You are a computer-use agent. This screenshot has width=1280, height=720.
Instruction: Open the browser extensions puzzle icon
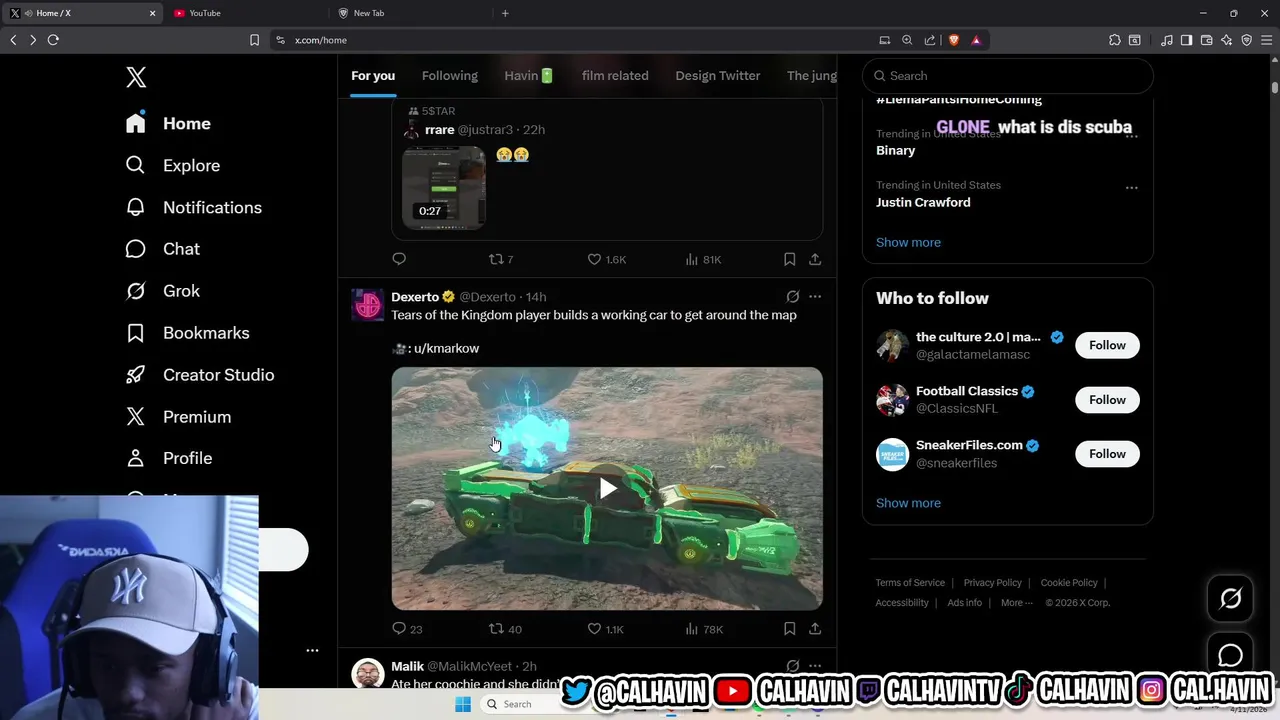[1114, 40]
